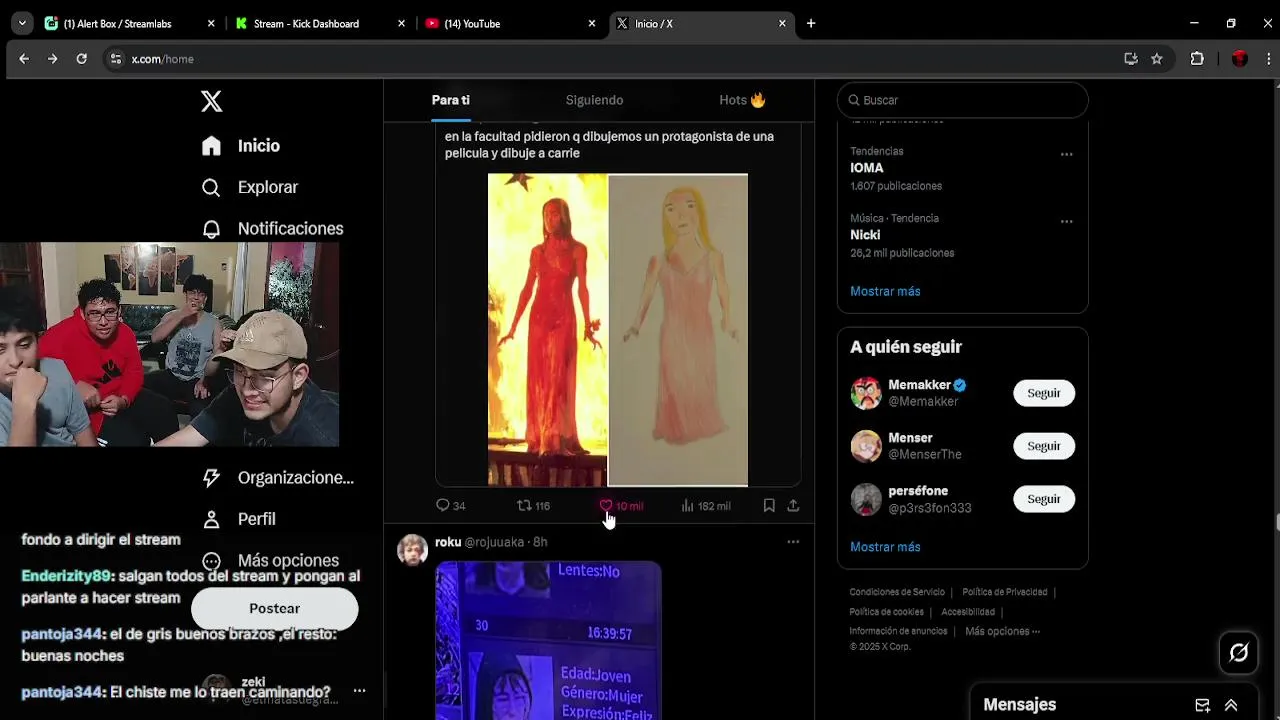The height and width of the screenshot is (720, 1280).
Task: Open a new browser tab
Action: (x=811, y=24)
